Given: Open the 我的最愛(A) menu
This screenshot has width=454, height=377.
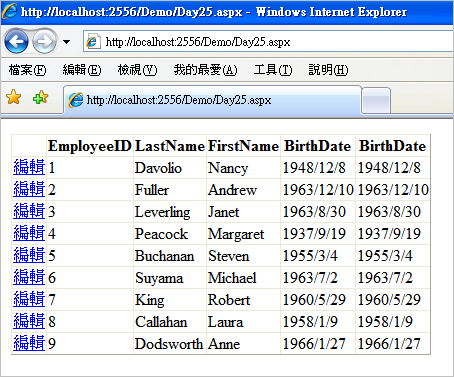Looking at the screenshot, I should pos(205,70).
